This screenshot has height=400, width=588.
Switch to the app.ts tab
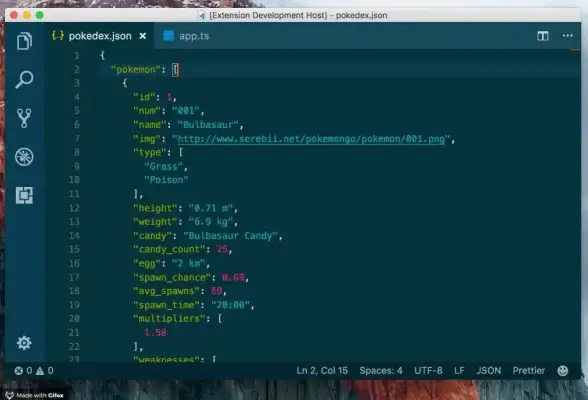[187, 36]
